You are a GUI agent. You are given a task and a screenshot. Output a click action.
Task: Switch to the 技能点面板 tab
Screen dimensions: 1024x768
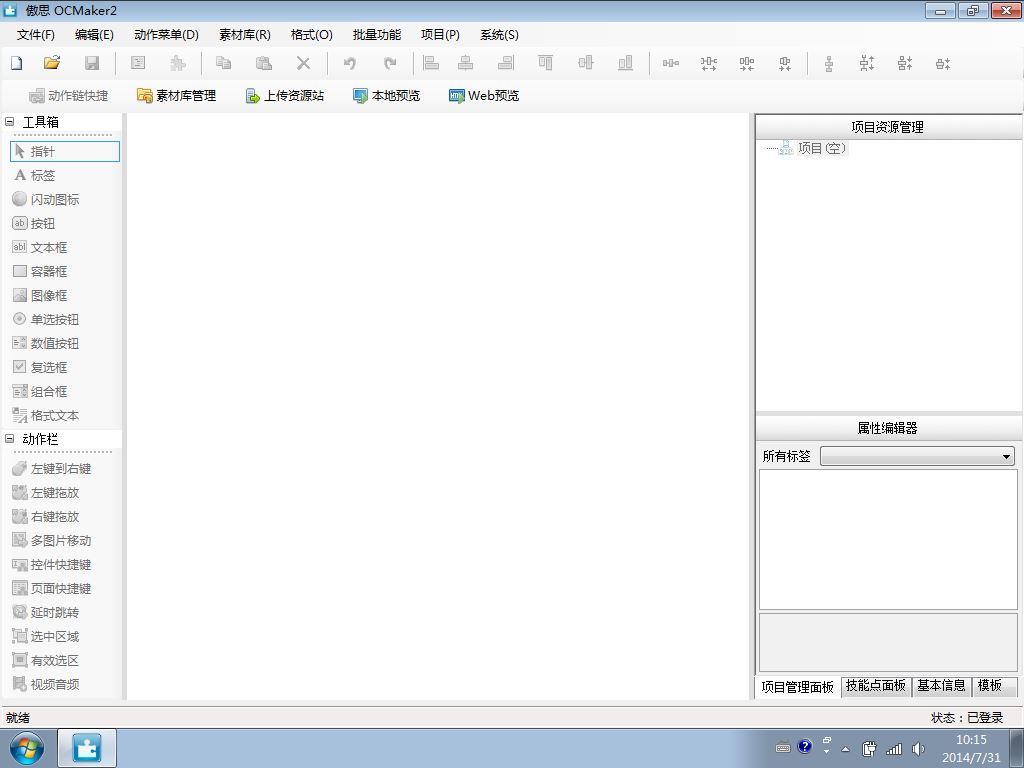click(x=876, y=686)
